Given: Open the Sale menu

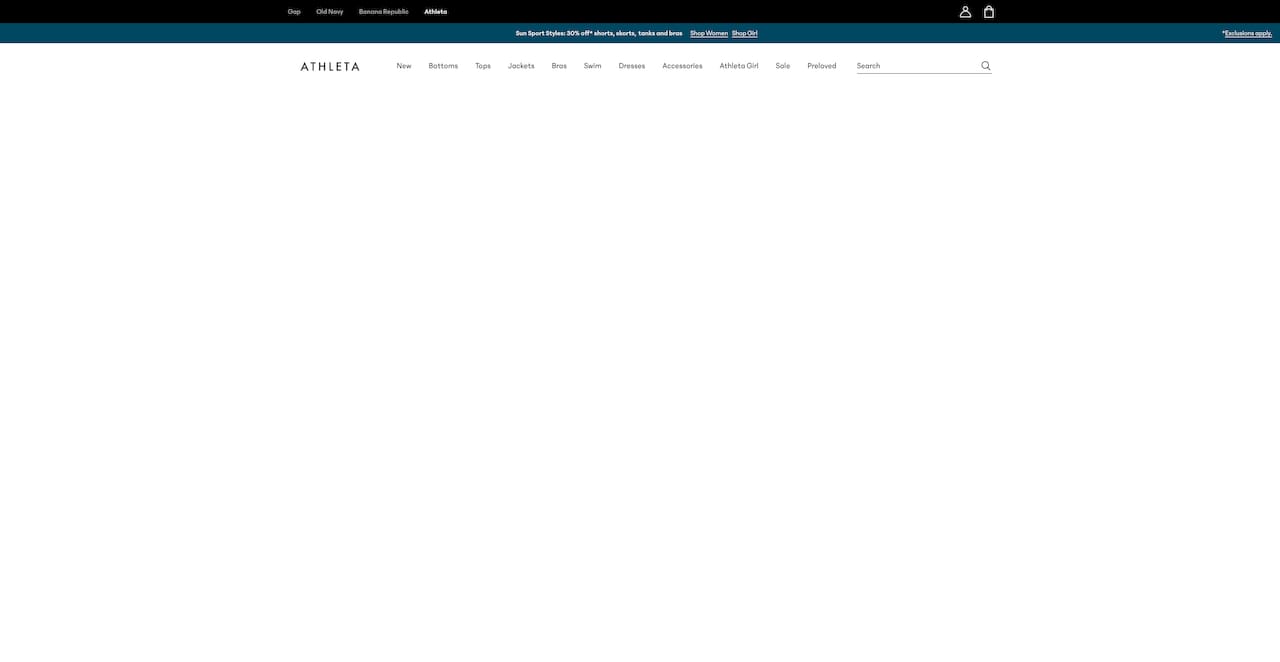Looking at the screenshot, I should [783, 66].
